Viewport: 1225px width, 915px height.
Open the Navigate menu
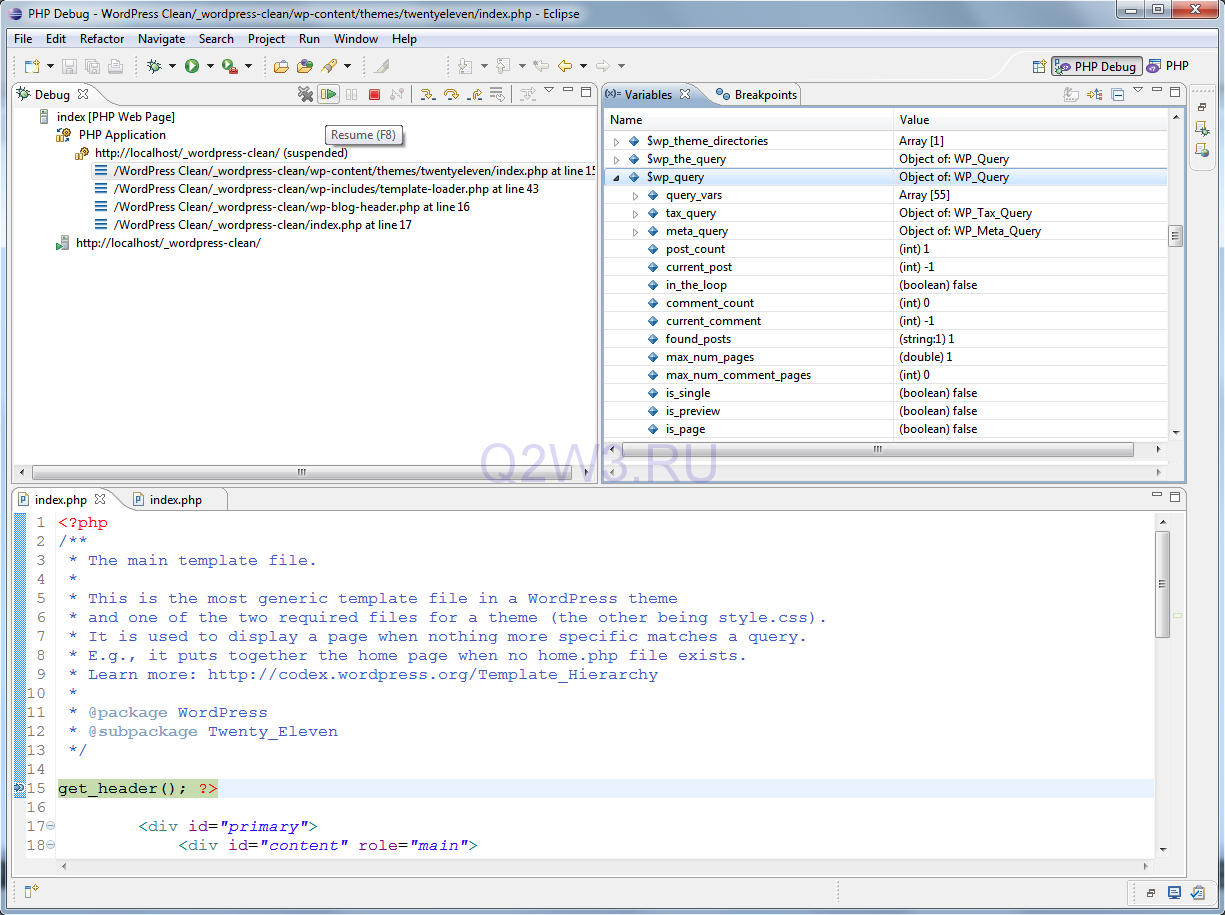point(161,39)
